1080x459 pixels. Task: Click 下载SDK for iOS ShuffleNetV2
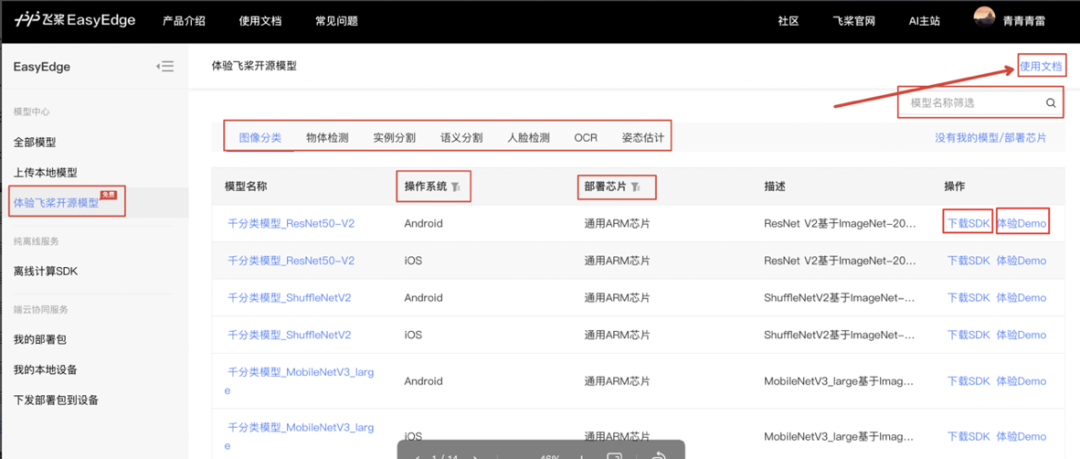[968, 335]
